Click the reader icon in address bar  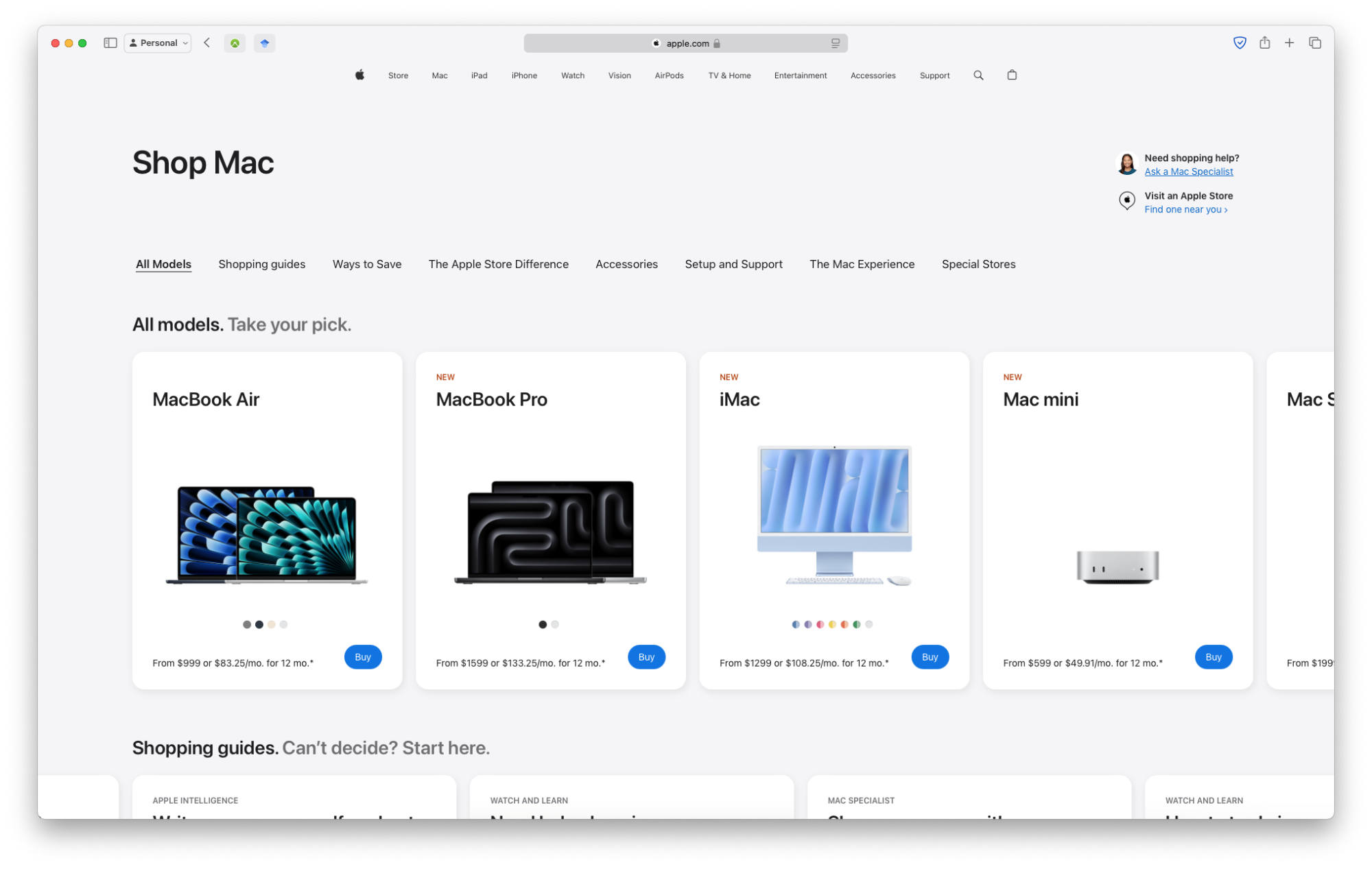(835, 43)
